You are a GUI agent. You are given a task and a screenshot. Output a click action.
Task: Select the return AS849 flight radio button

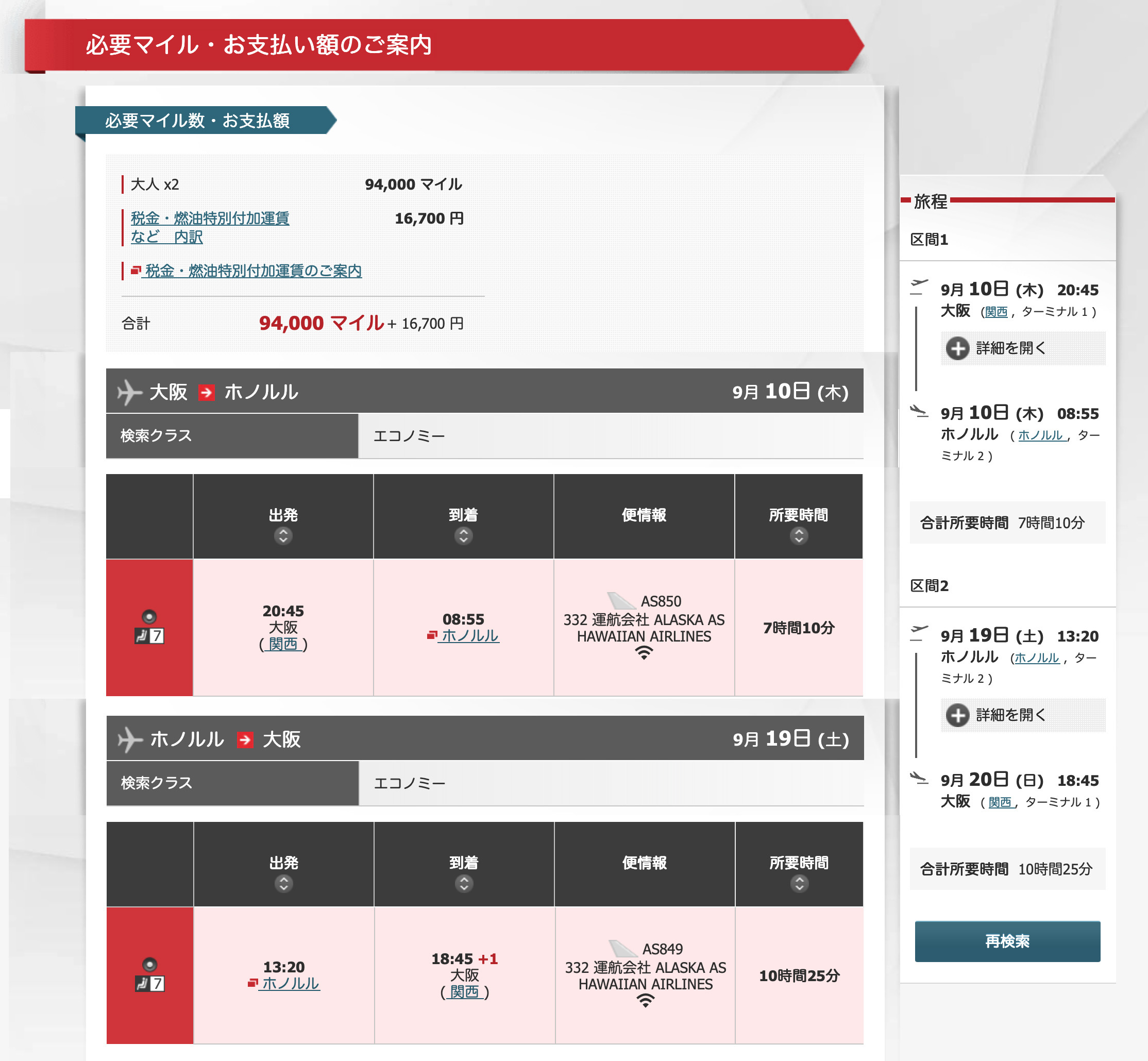click(149, 964)
